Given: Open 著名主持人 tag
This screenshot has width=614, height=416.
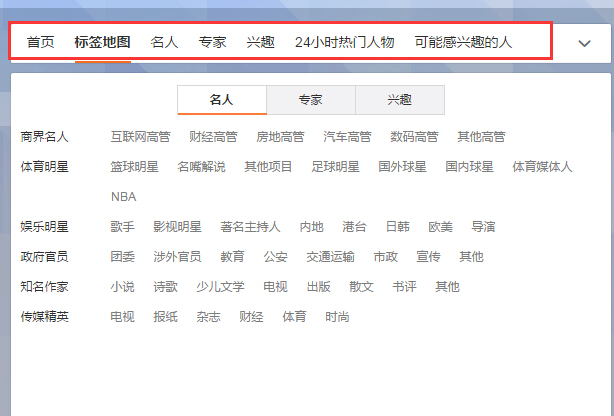Looking at the screenshot, I should pos(250,227).
